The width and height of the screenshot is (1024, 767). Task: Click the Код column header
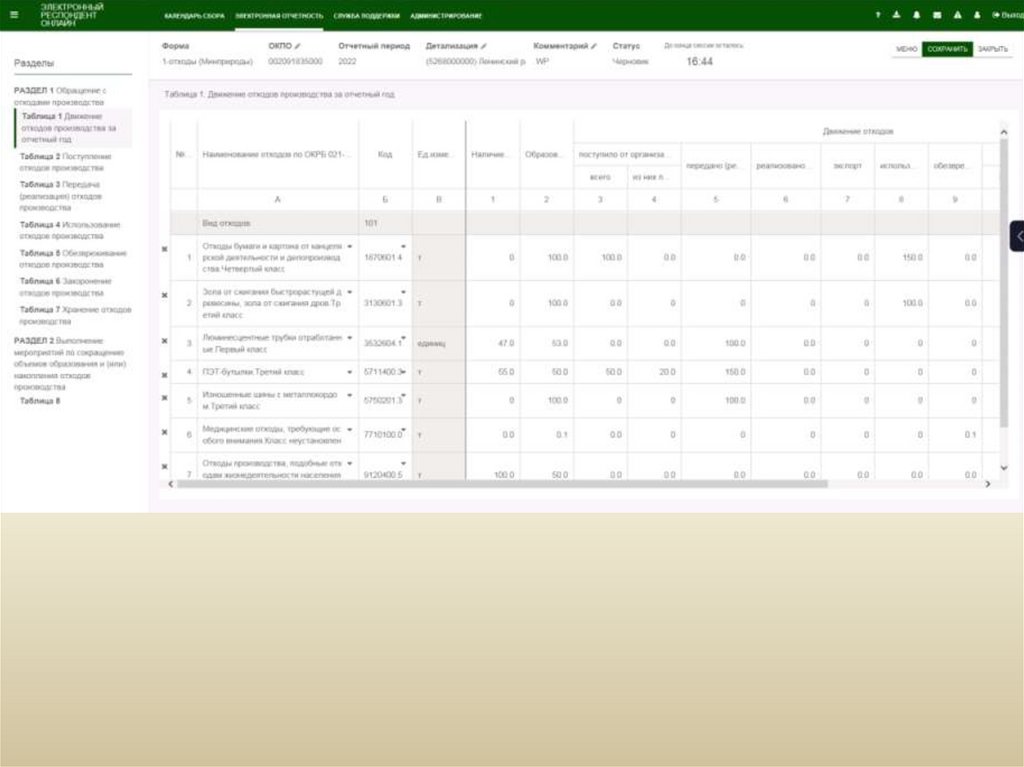385,155
